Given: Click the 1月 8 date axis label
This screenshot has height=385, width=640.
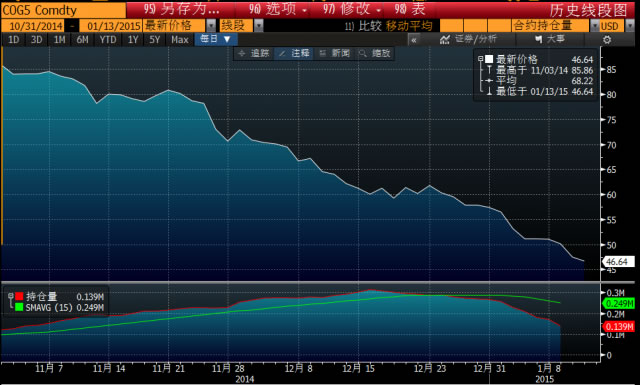Looking at the screenshot, I should pos(549,369).
